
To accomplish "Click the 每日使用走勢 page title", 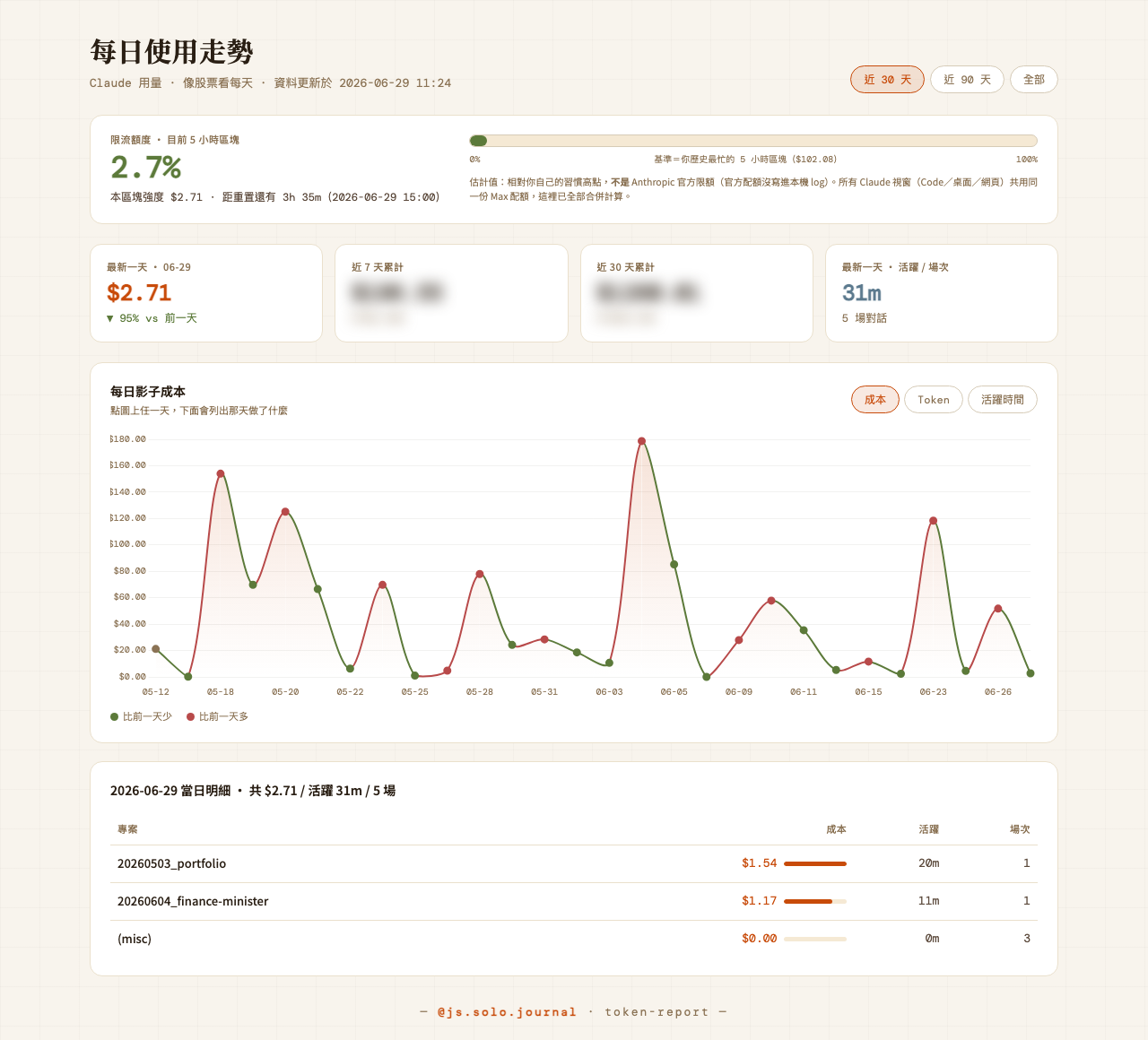I will pos(172,51).
